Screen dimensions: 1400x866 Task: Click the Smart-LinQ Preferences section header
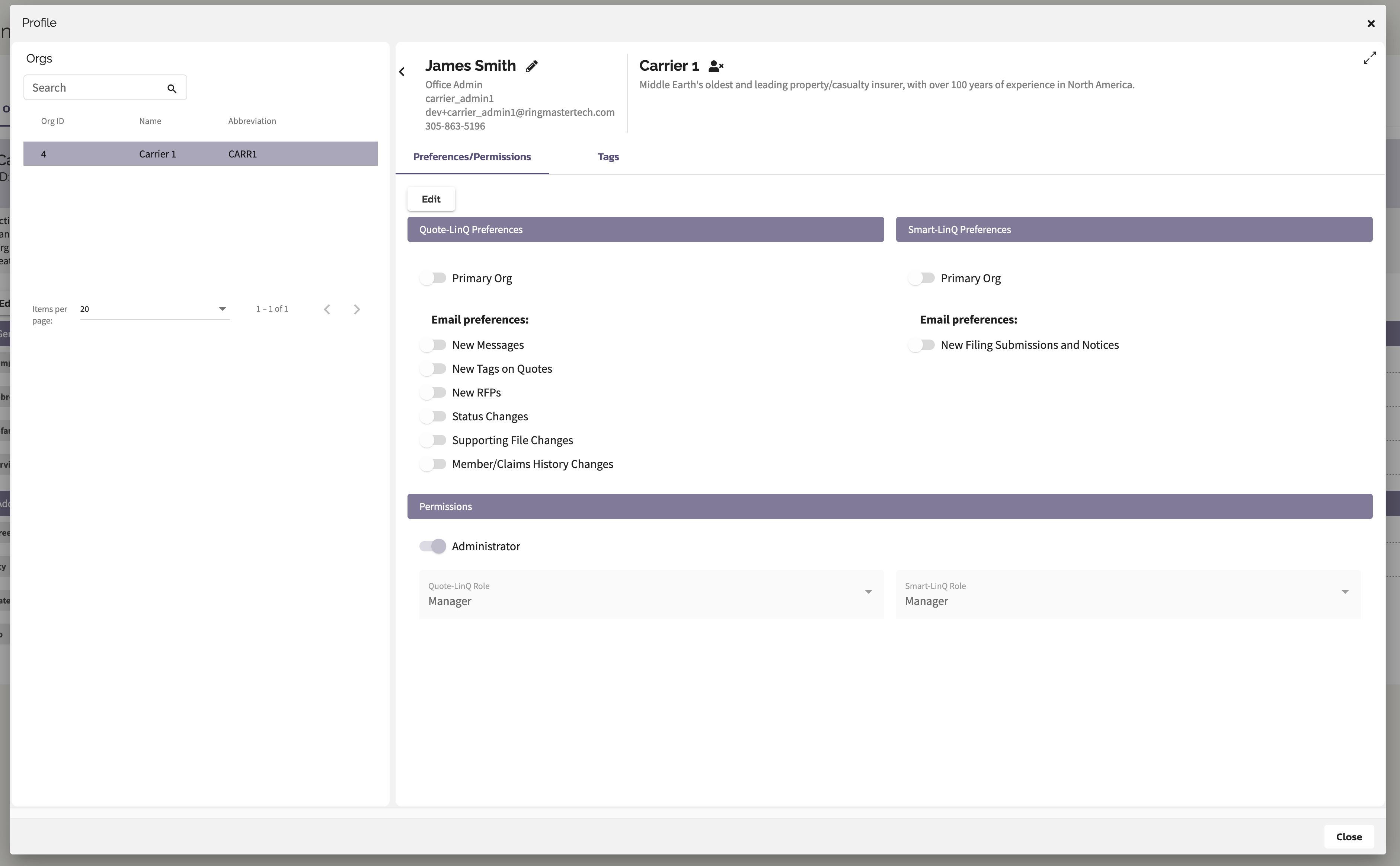pos(1134,230)
